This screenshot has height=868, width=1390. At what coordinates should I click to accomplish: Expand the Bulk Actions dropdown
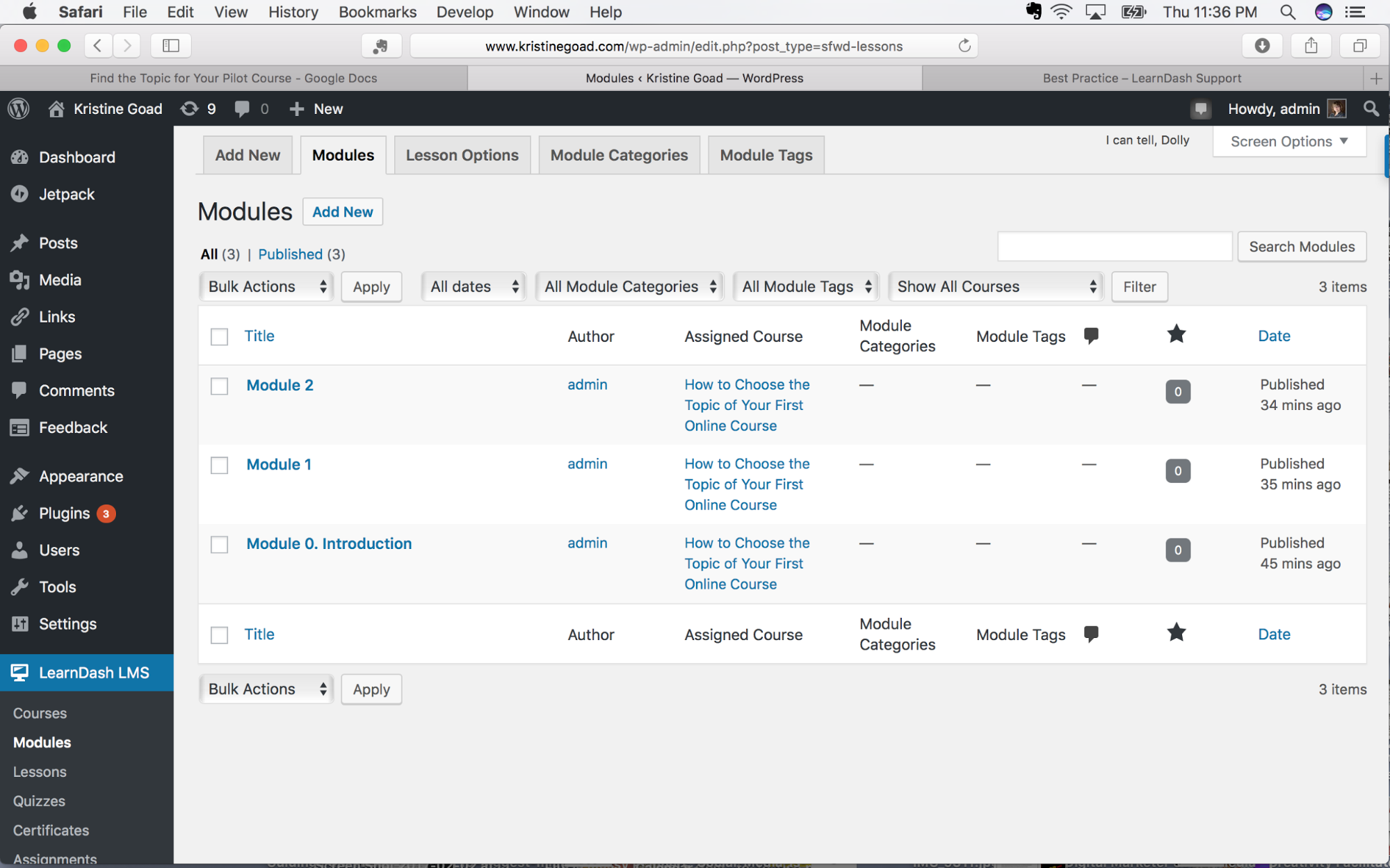click(x=265, y=287)
